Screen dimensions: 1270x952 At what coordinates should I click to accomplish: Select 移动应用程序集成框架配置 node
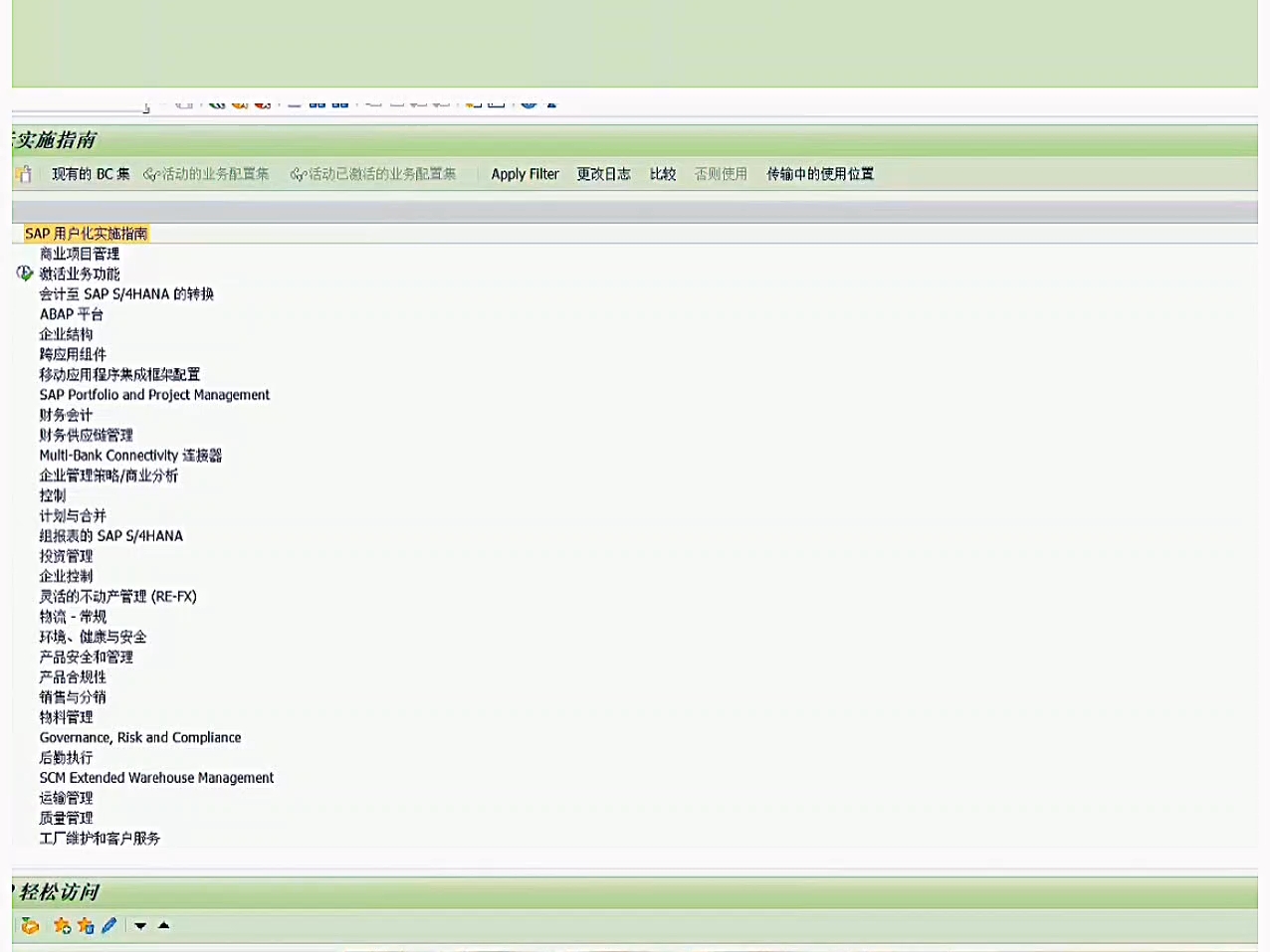pos(119,375)
